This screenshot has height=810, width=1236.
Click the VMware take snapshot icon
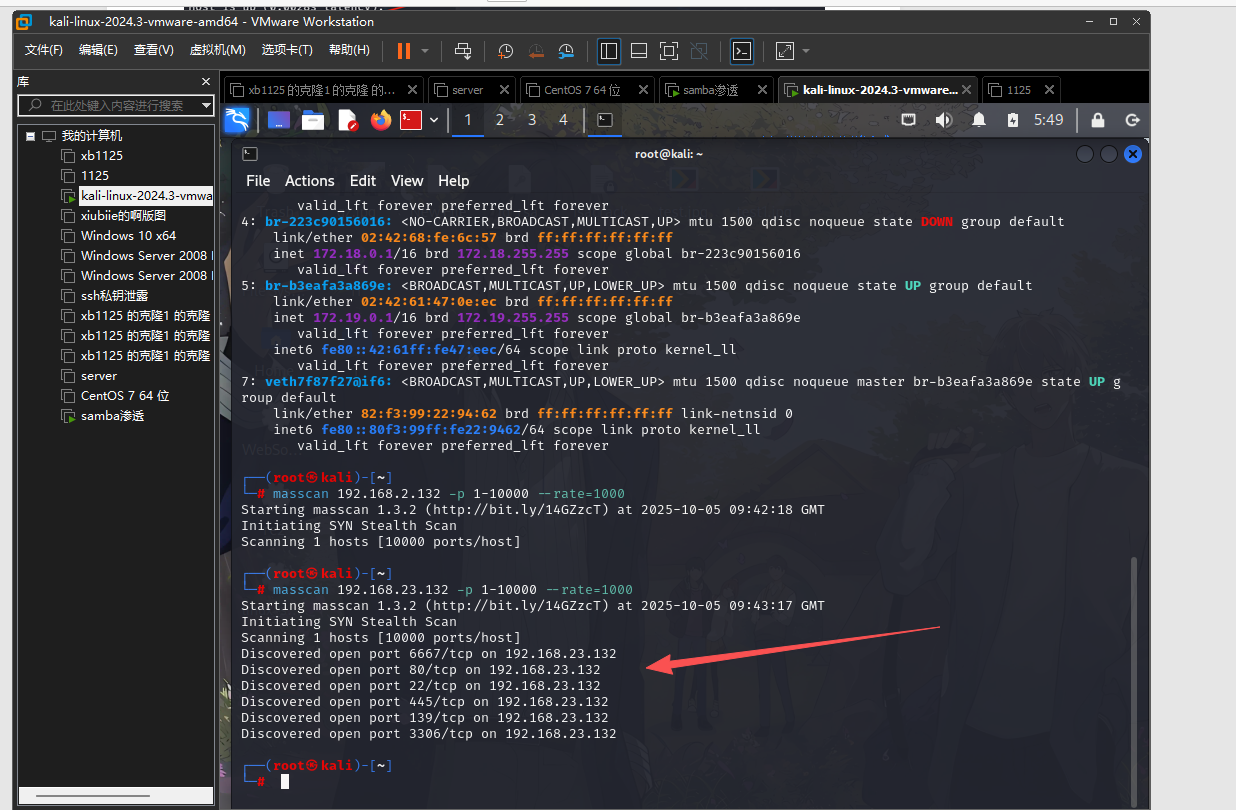[x=506, y=51]
